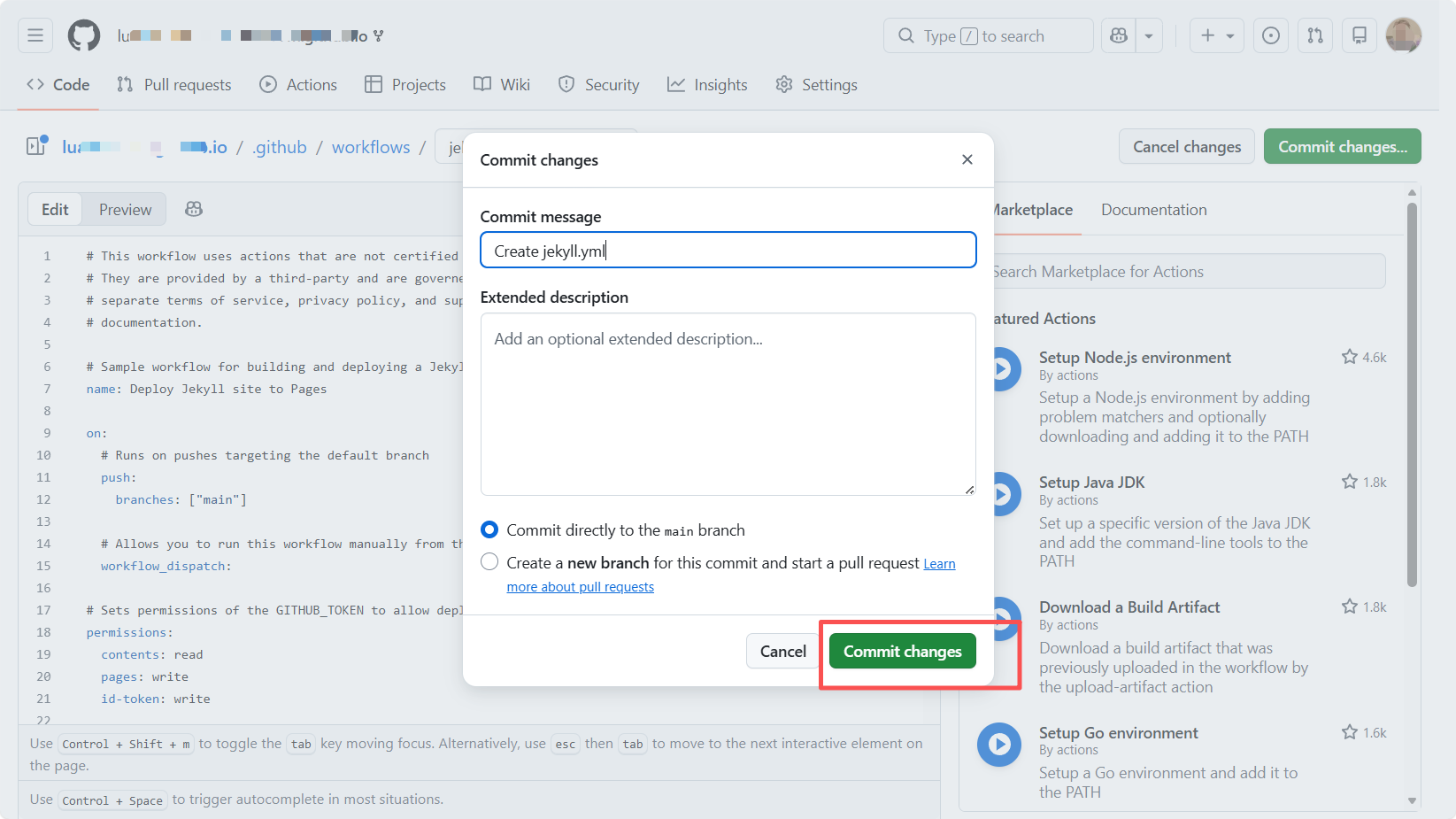Select Create a new branch option
The width and height of the screenshot is (1456, 819).
489,562
